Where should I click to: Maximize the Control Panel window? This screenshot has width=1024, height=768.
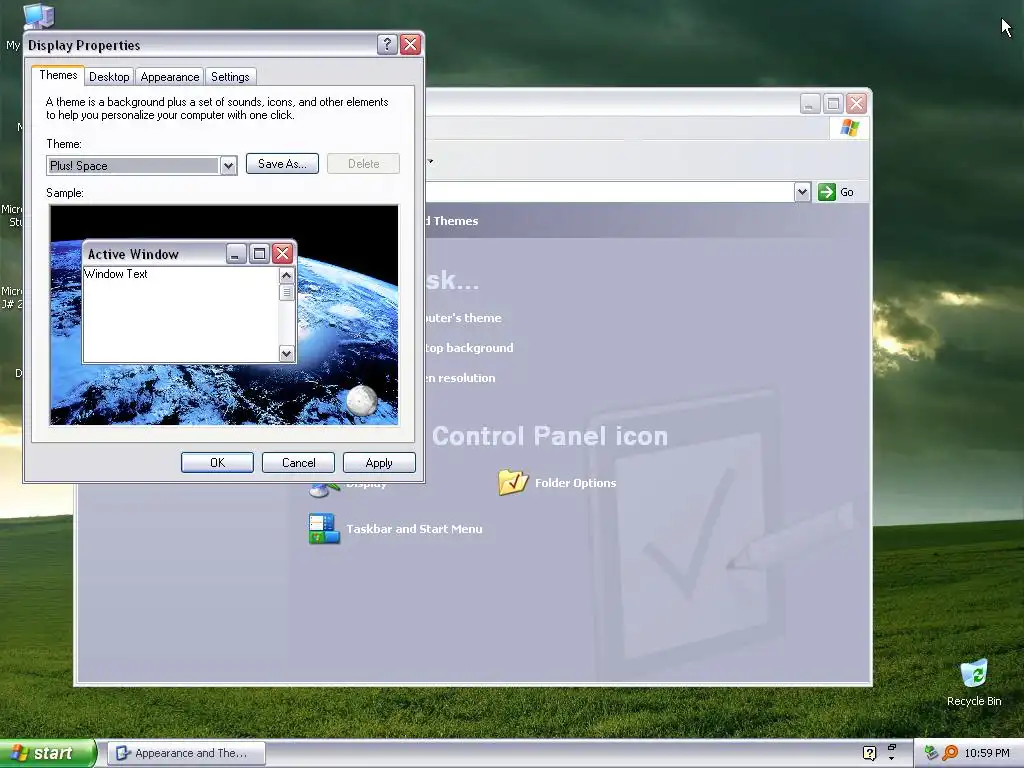pyautogui.click(x=833, y=103)
